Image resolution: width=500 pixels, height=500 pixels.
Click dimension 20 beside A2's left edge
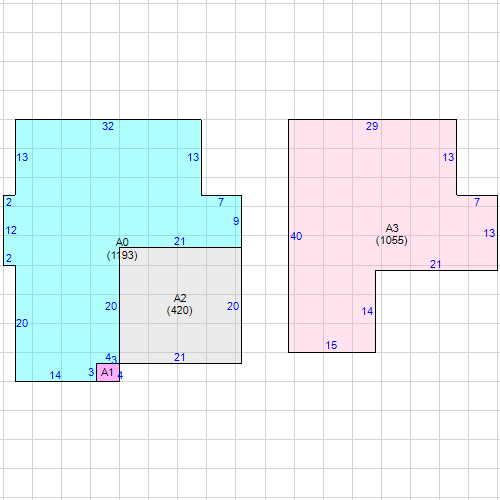pyautogui.click(x=111, y=306)
